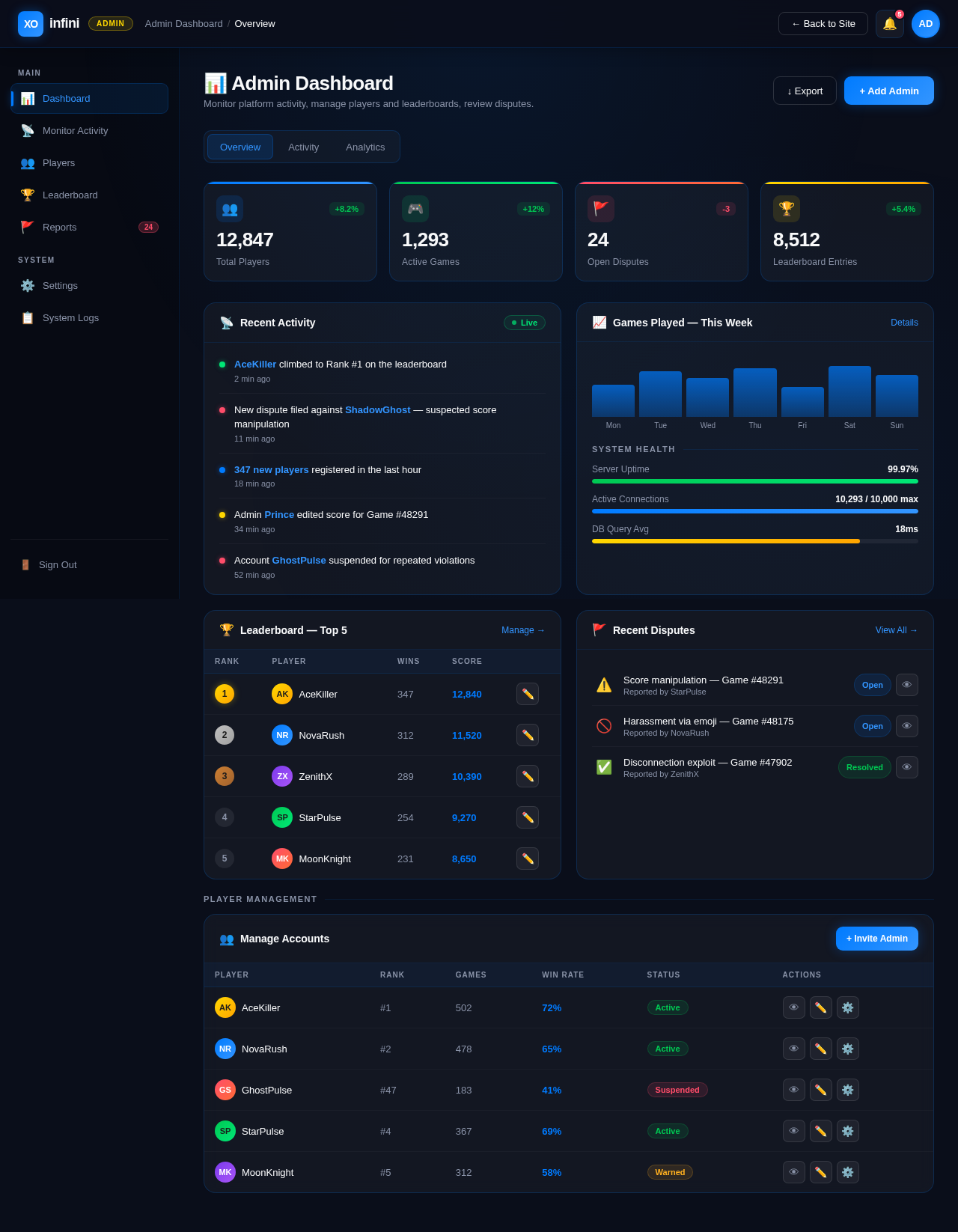Switch to the Activity tab
Screen dimensions: 958x1232
click(x=304, y=147)
